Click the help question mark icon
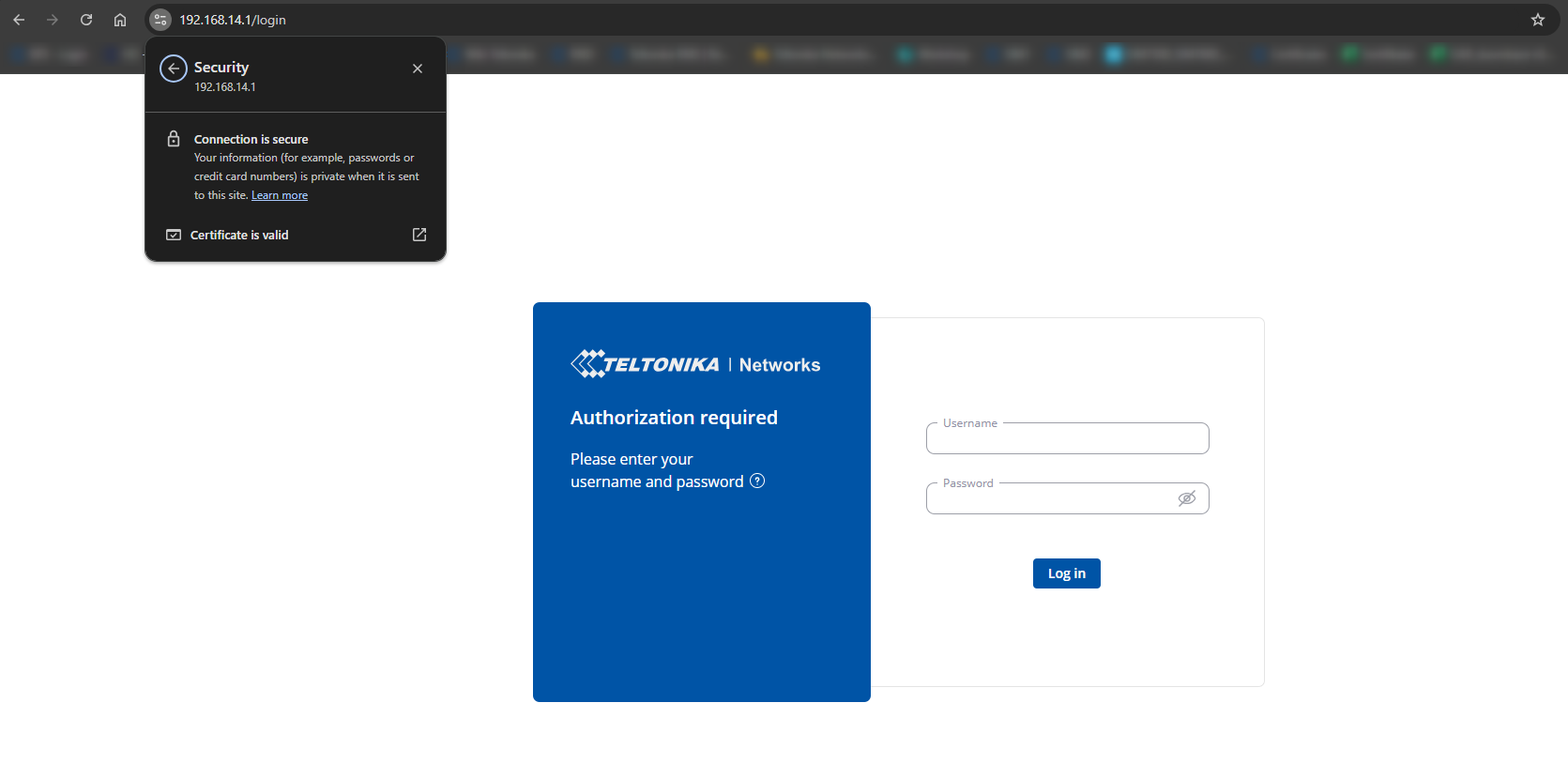The width and height of the screenshot is (1568, 764). coord(757,481)
